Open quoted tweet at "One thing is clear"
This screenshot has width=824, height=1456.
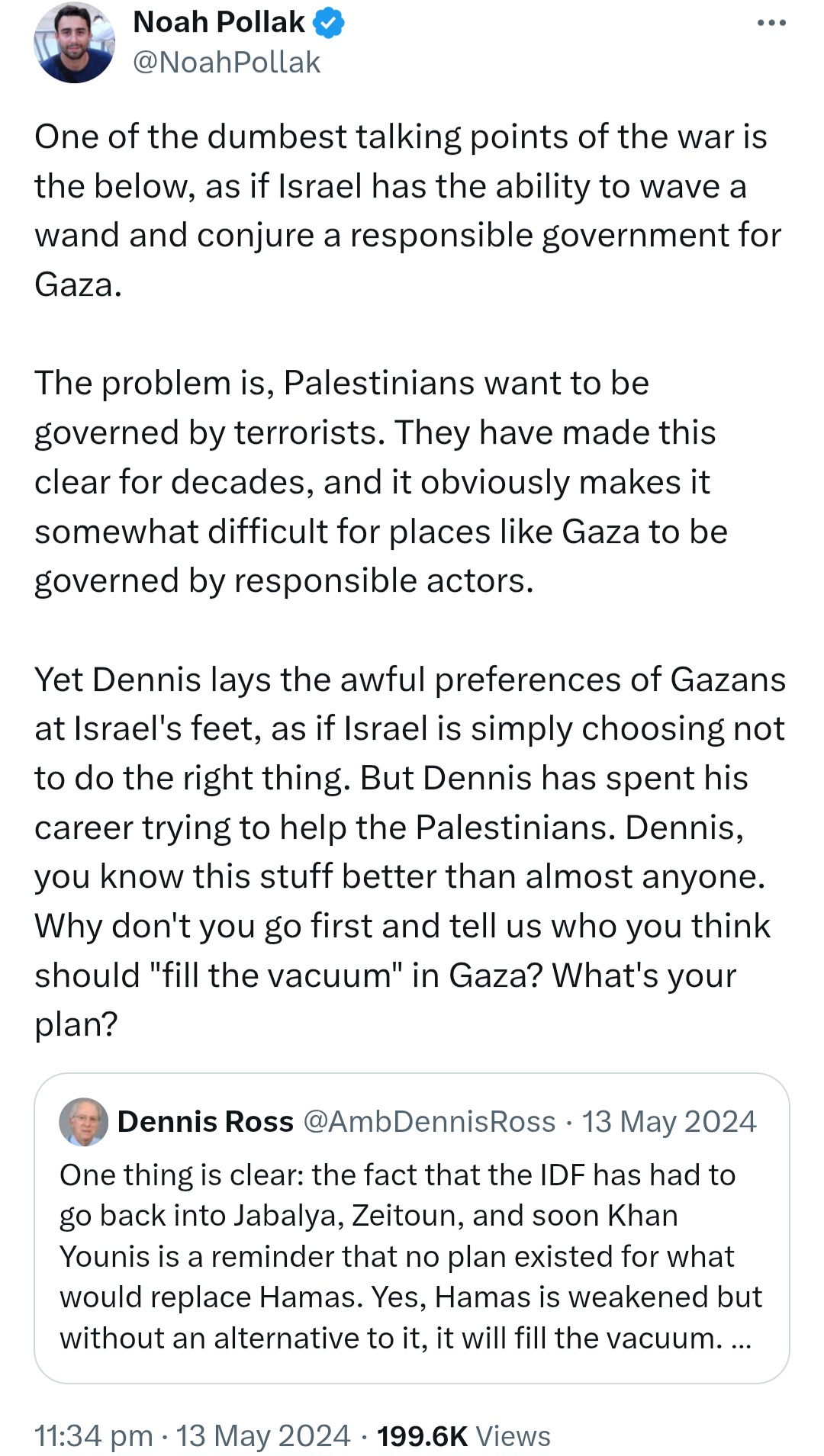coord(397,1175)
